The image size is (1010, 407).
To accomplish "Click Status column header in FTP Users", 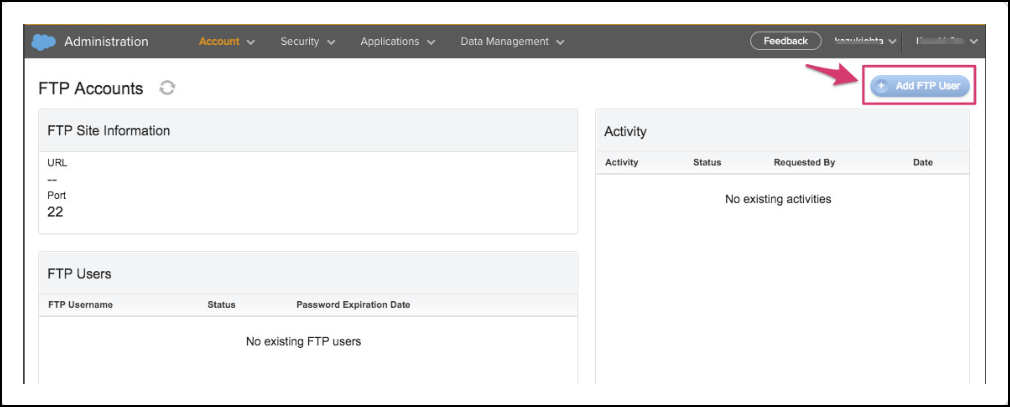I will click(221, 305).
